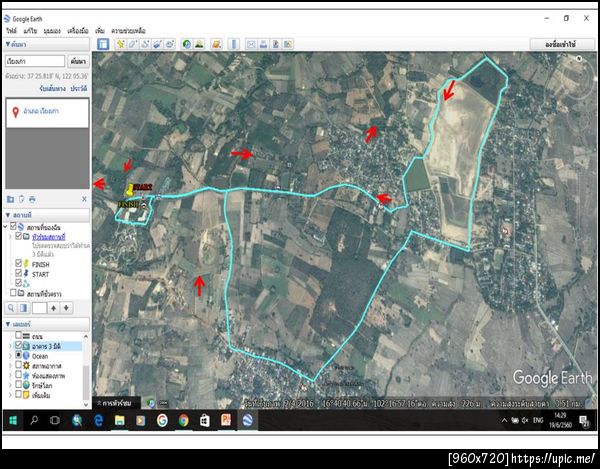Copy search results to My Places folder icon

10,199
